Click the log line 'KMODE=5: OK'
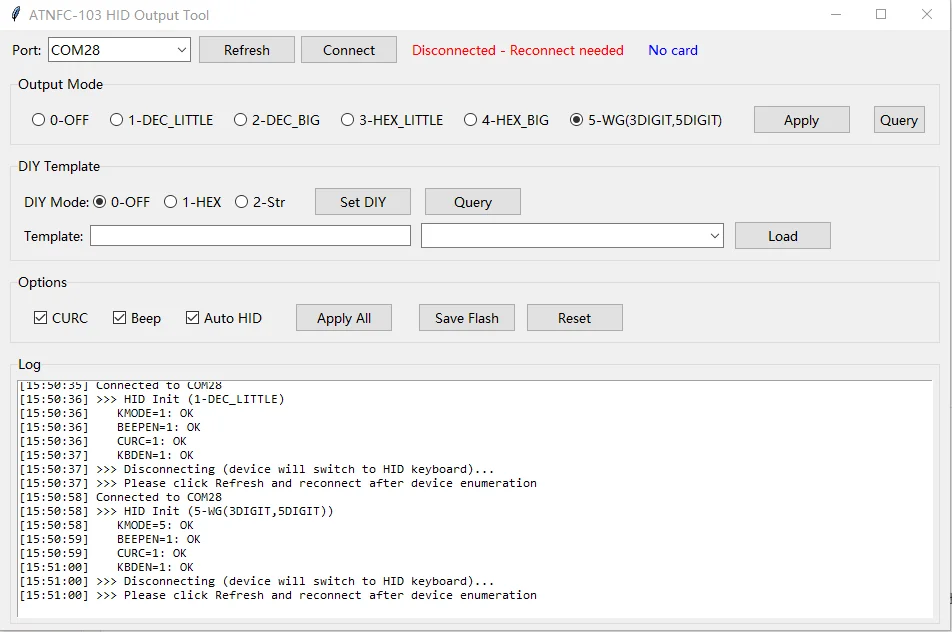The height and width of the screenshot is (632, 952). [x=155, y=525]
